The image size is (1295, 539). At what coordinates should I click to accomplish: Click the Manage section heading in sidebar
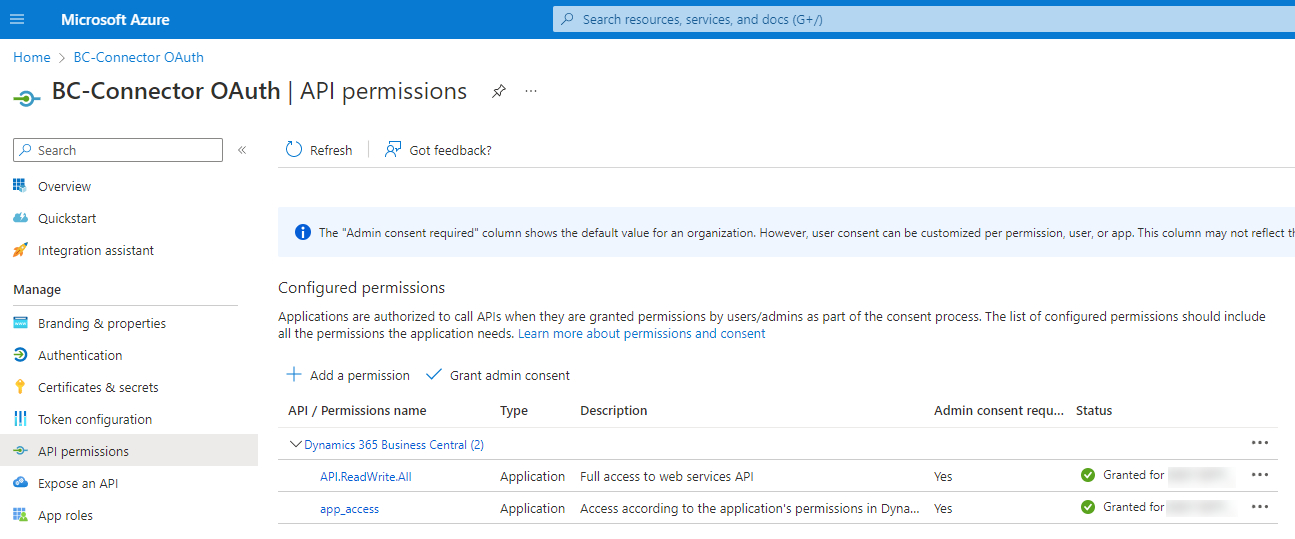coord(37,289)
